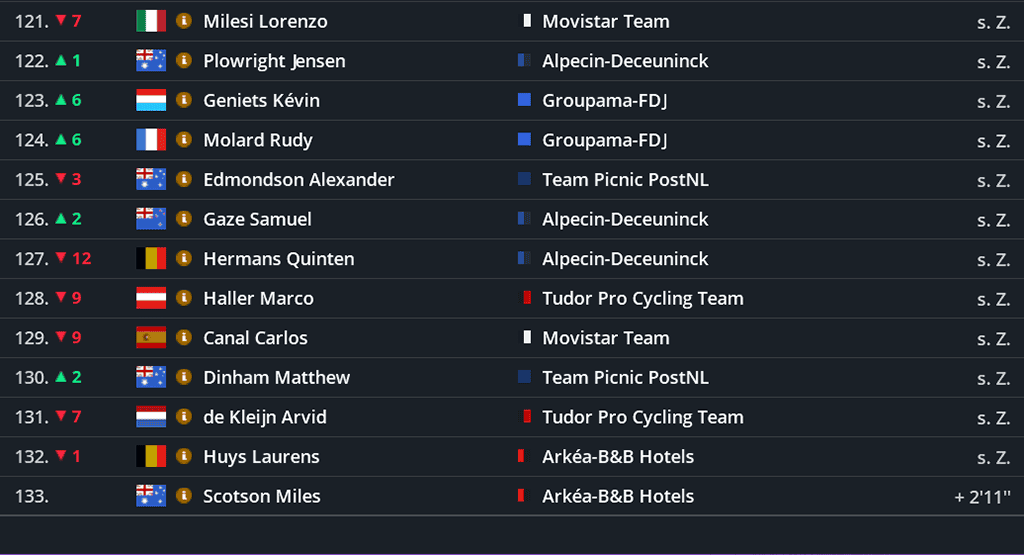Select rider name Gaze Samuel
Image resolution: width=1024 pixels, height=555 pixels.
(x=257, y=219)
